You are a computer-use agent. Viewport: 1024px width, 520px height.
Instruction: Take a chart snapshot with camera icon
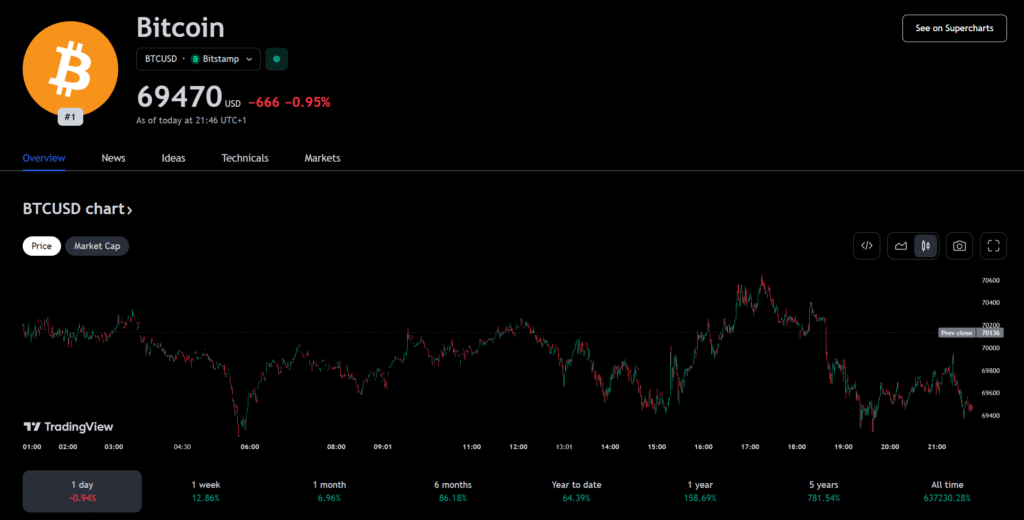[x=959, y=246]
